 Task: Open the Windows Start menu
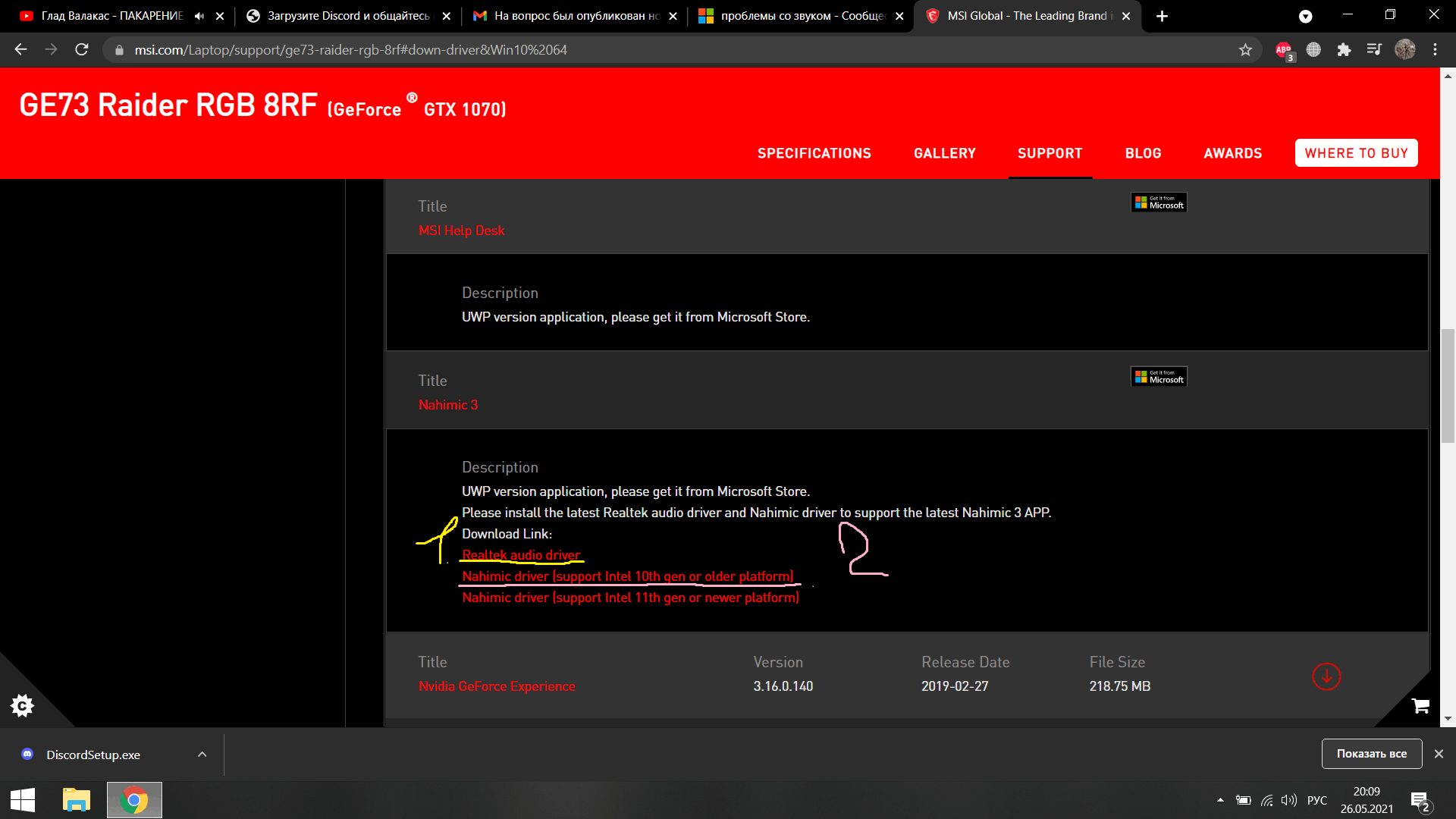[23, 800]
